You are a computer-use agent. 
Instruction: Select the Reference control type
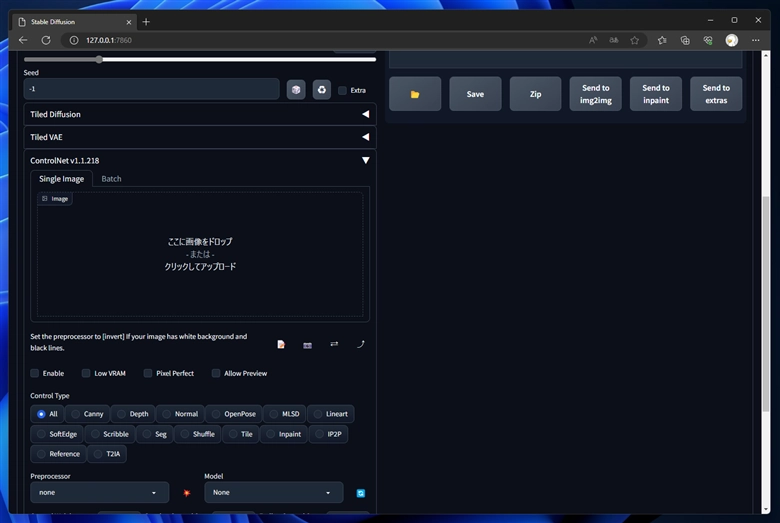point(58,454)
